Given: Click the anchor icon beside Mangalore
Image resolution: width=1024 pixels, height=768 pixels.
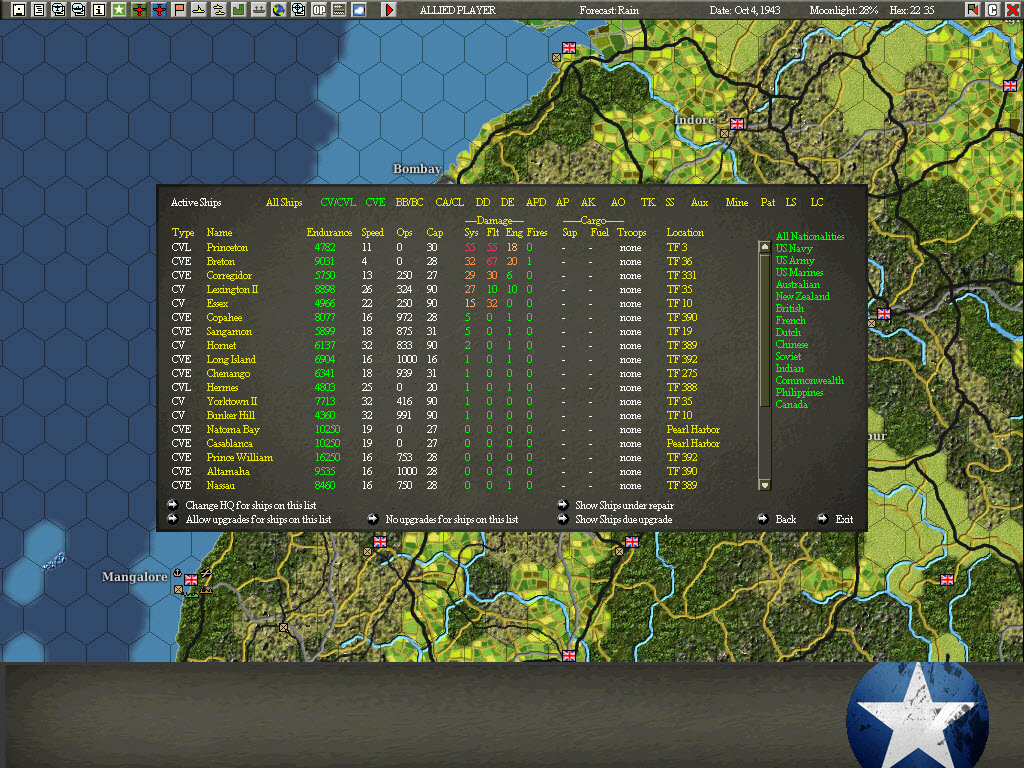Looking at the screenshot, I should pyautogui.click(x=176, y=573).
